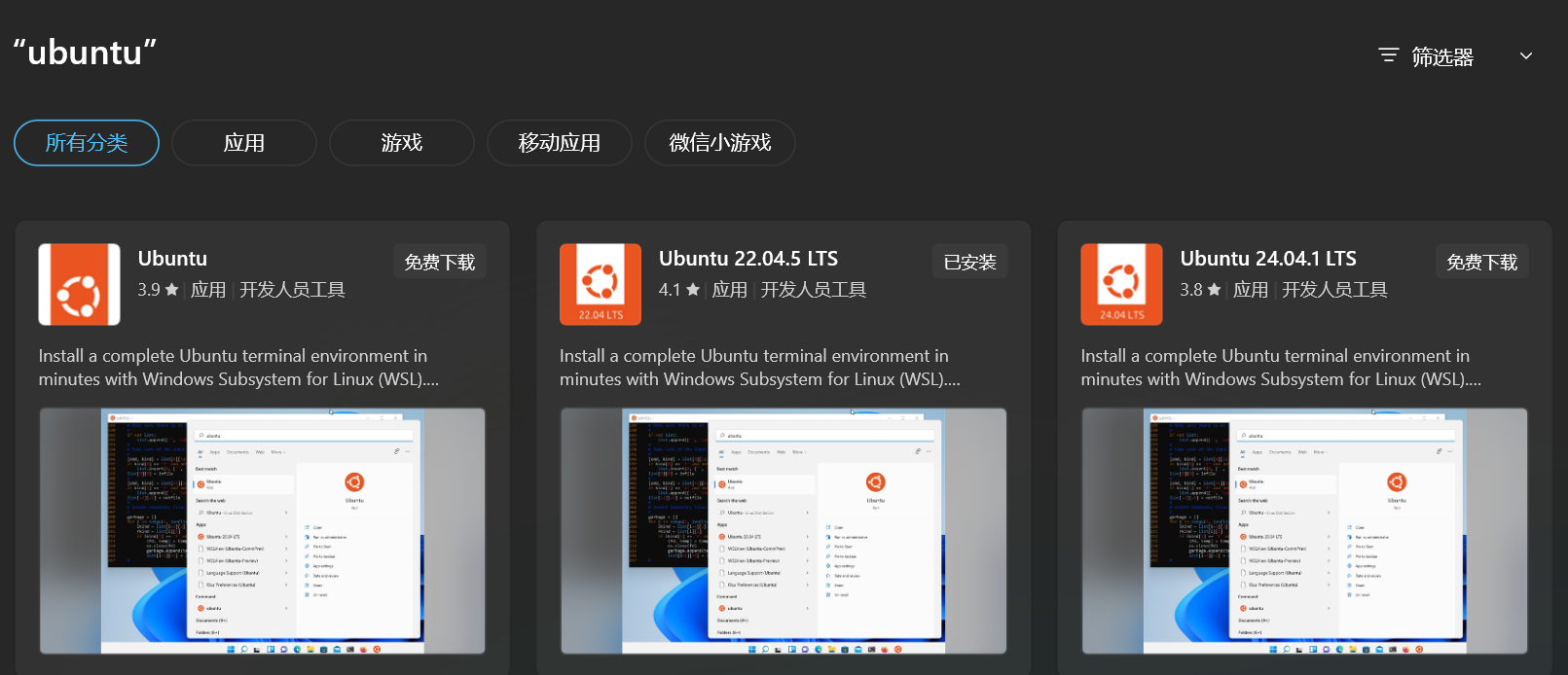Click 免费下载 on the Ubuntu card
This screenshot has width=1568, height=675.
coord(440,262)
